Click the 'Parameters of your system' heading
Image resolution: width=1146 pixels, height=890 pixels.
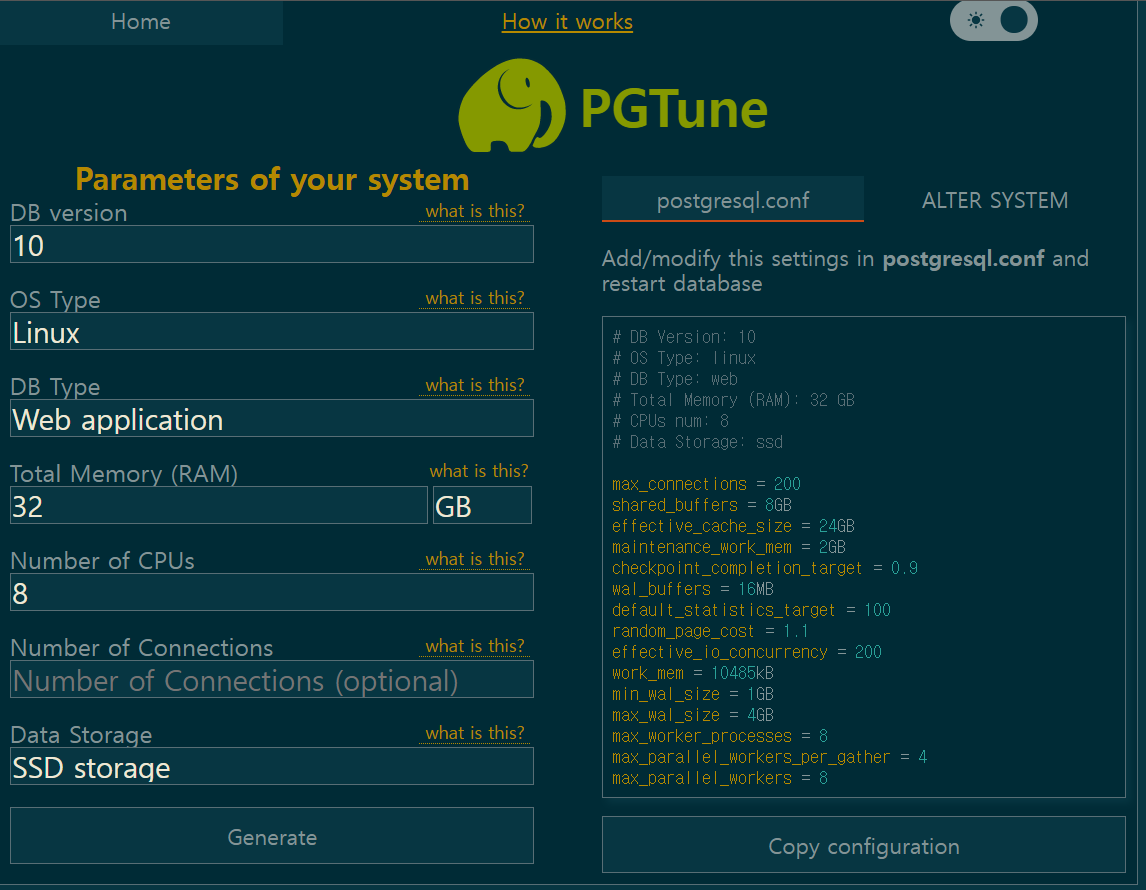coord(272,180)
